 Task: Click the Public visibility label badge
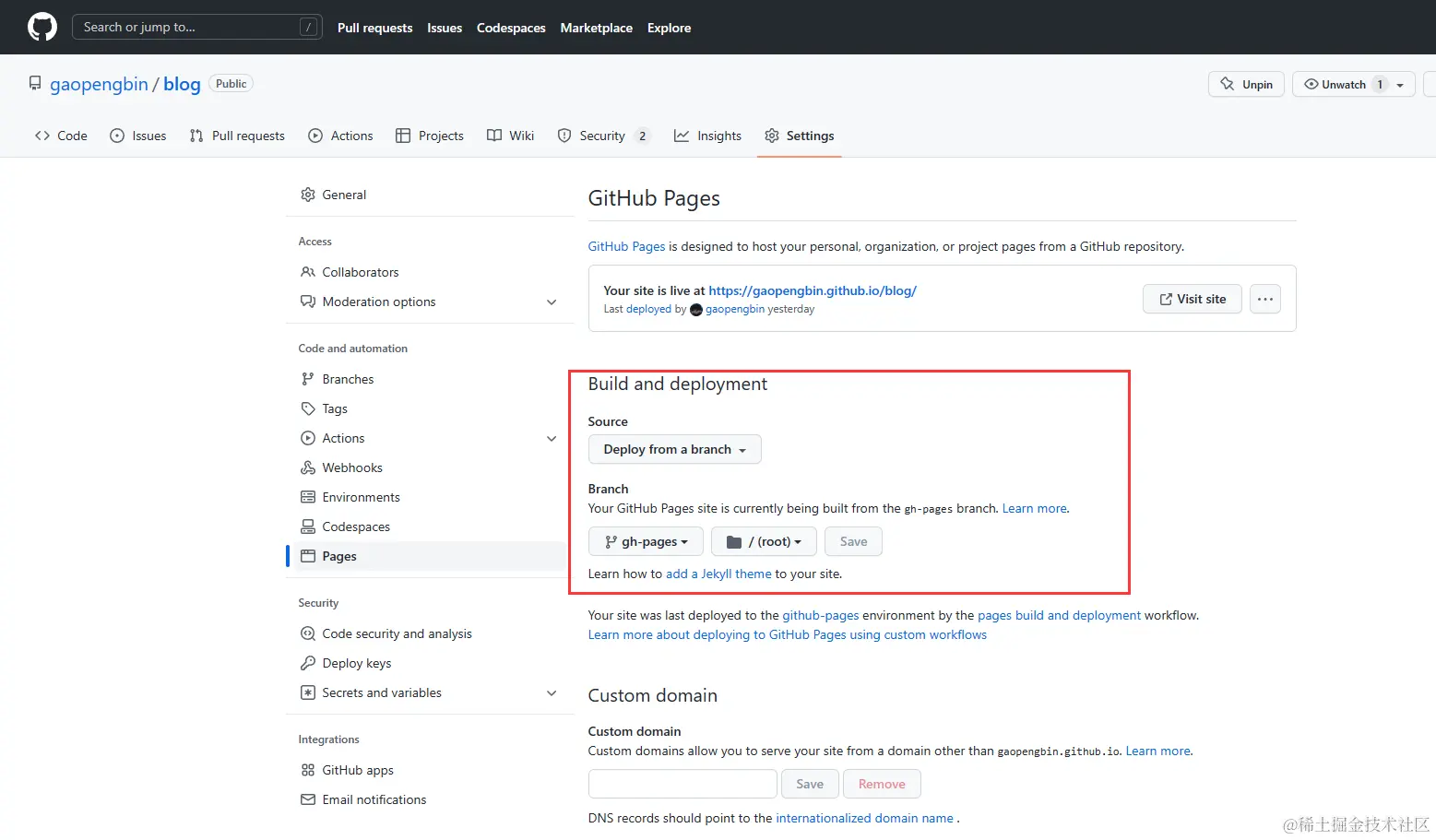(x=231, y=83)
